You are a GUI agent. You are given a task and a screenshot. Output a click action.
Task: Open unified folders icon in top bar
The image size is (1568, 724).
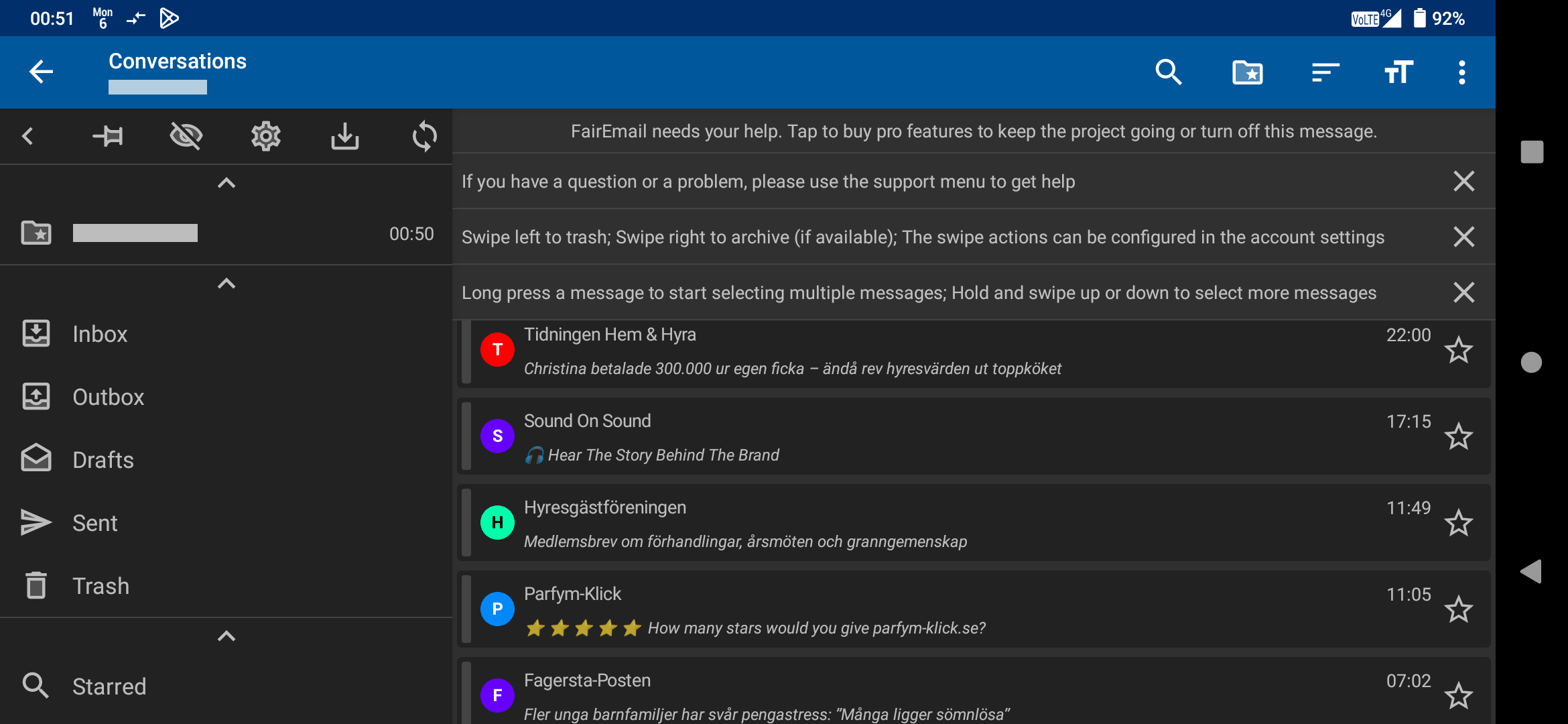pos(1247,72)
